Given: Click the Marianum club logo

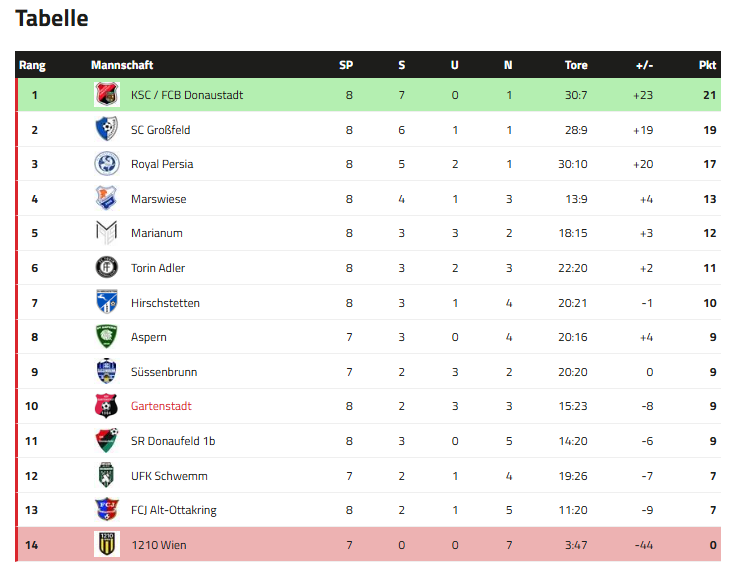Looking at the screenshot, I should (x=106, y=233).
